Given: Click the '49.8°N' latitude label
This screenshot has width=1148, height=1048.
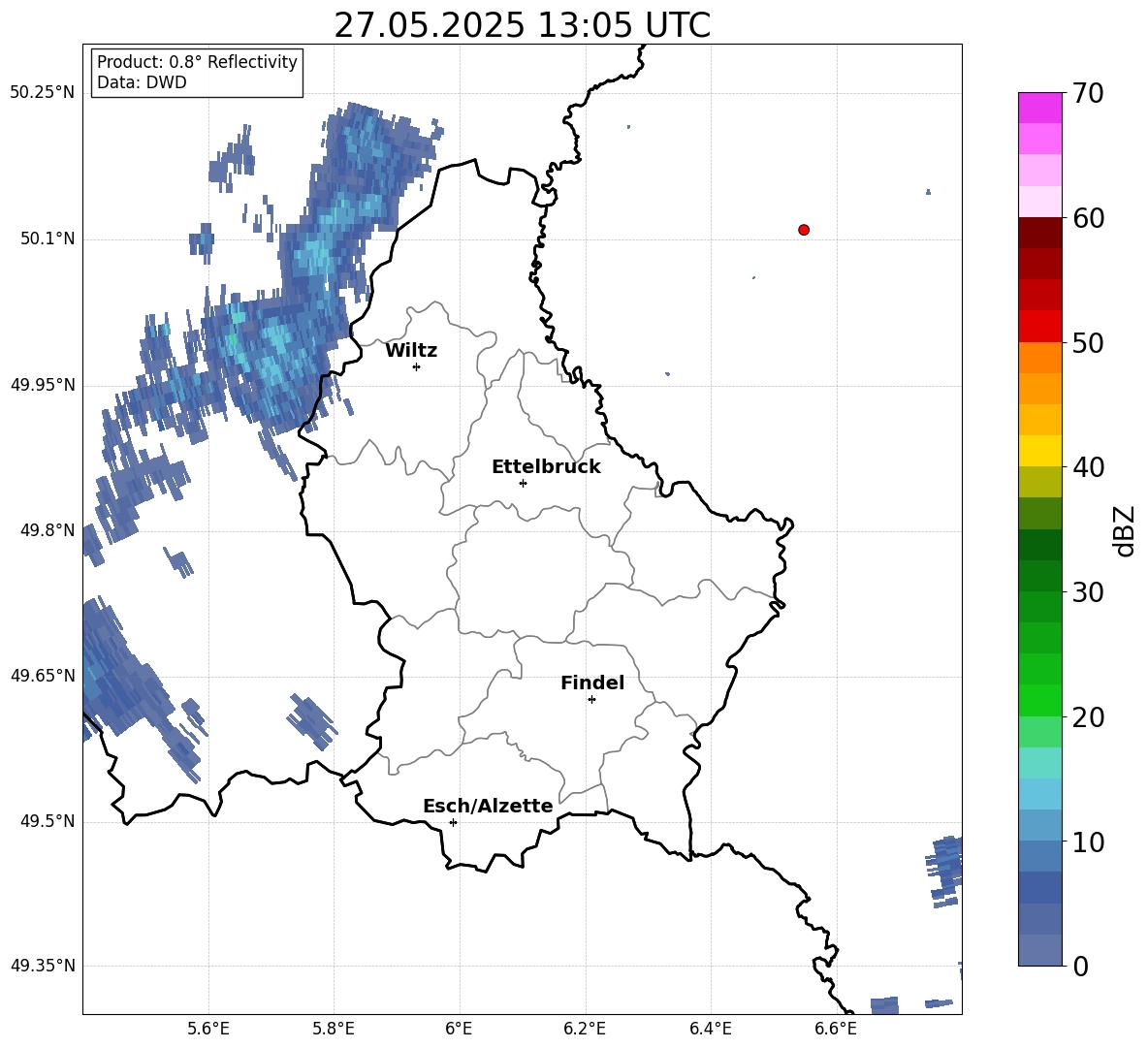Looking at the screenshot, I should 48,530.
